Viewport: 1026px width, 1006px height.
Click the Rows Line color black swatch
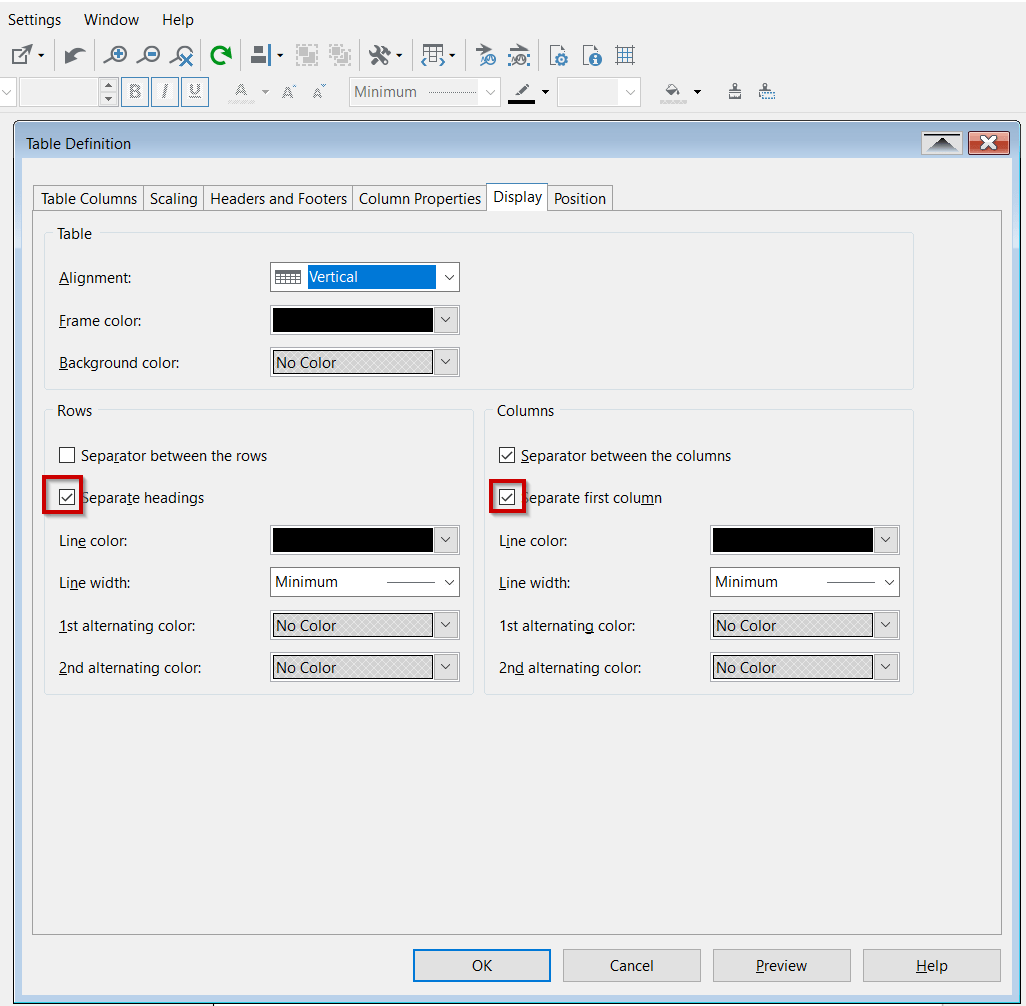(x=353, y=540)
